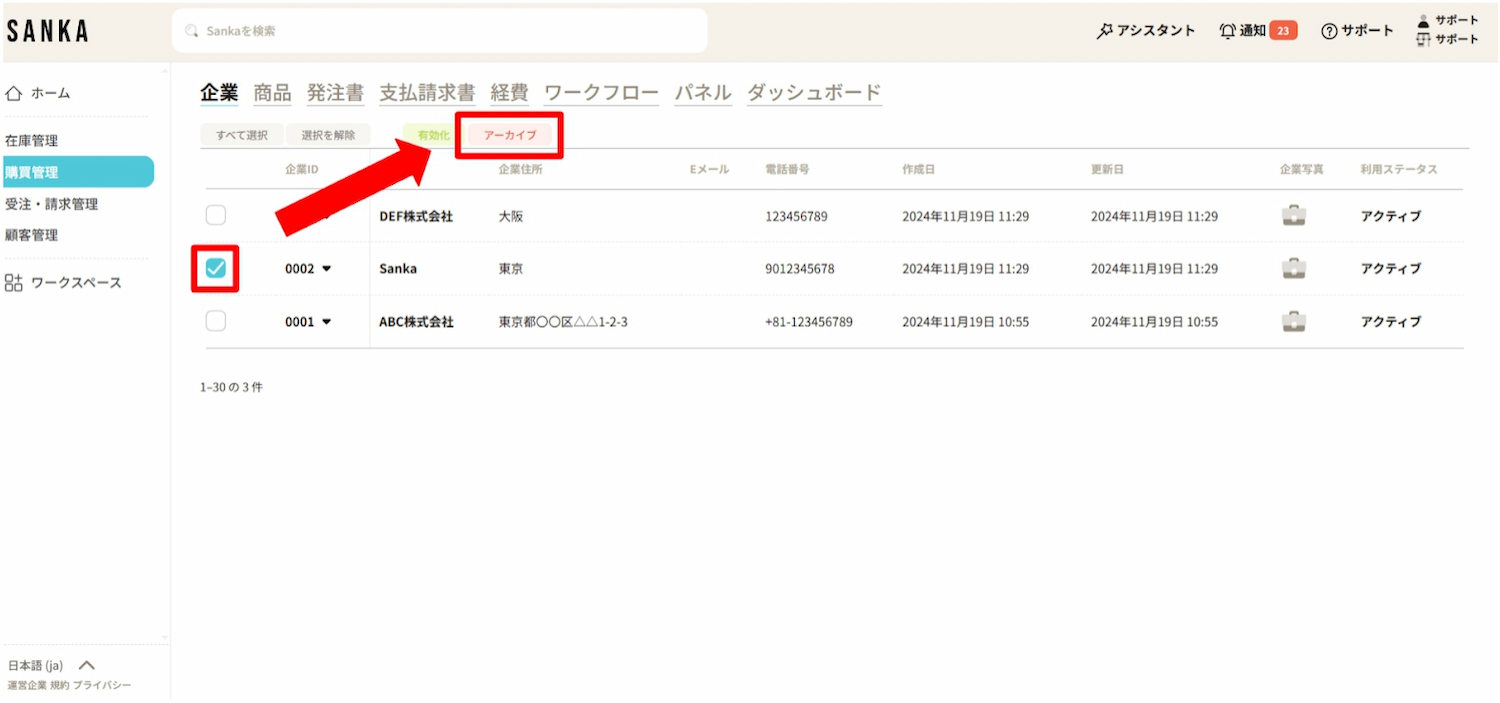Uncheck the Sanka row checkbox

(x=216, y=268)
